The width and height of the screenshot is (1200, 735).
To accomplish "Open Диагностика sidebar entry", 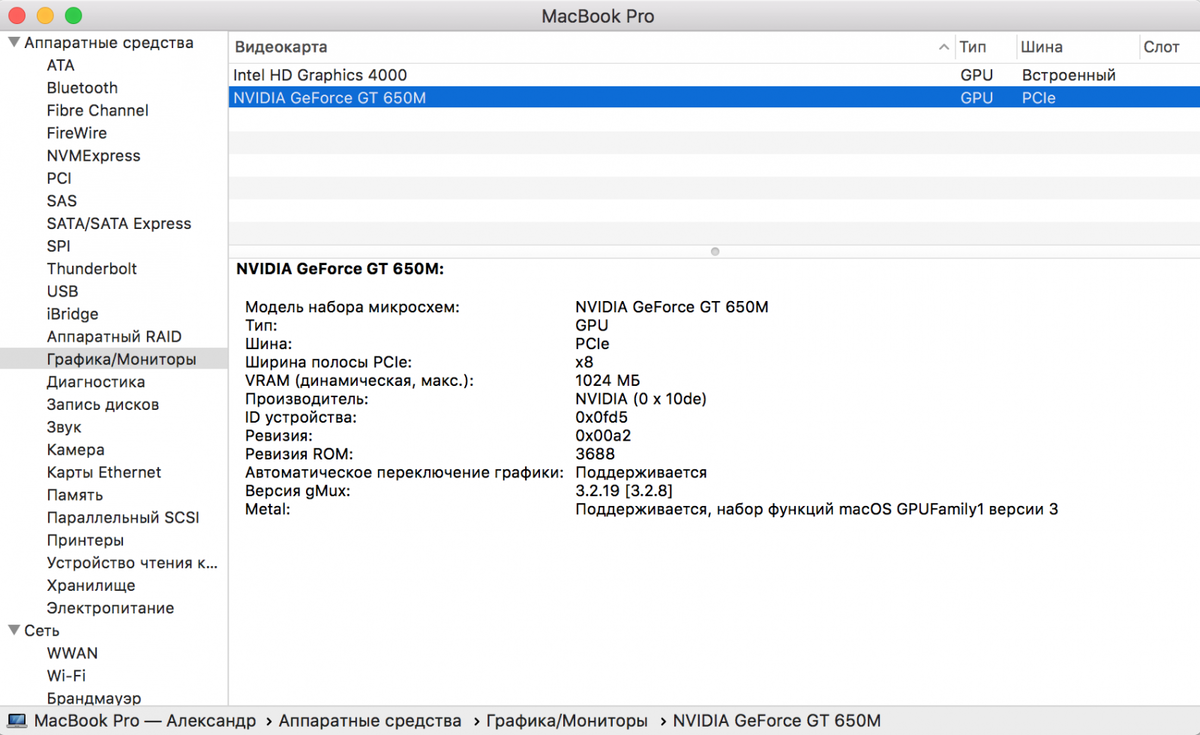I will click(96, 382).
